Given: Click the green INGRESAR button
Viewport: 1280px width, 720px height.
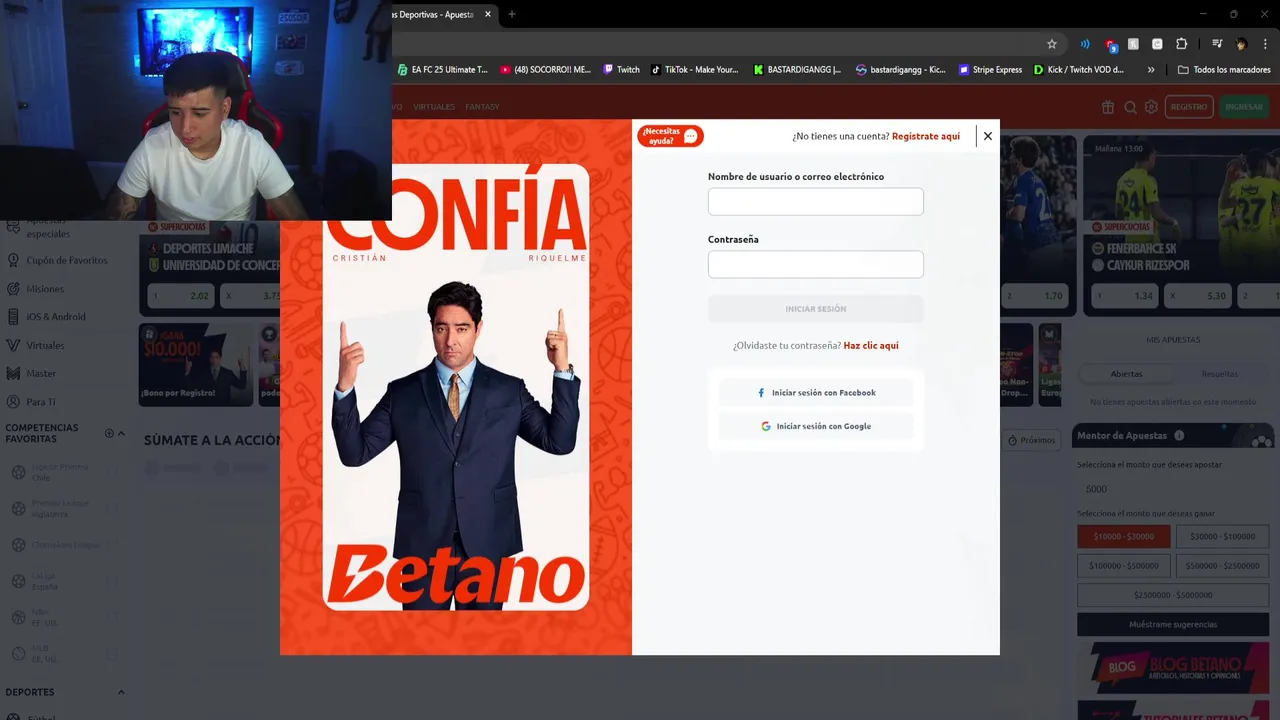Looking at the screenshot, I should [x=1244, y=107].
